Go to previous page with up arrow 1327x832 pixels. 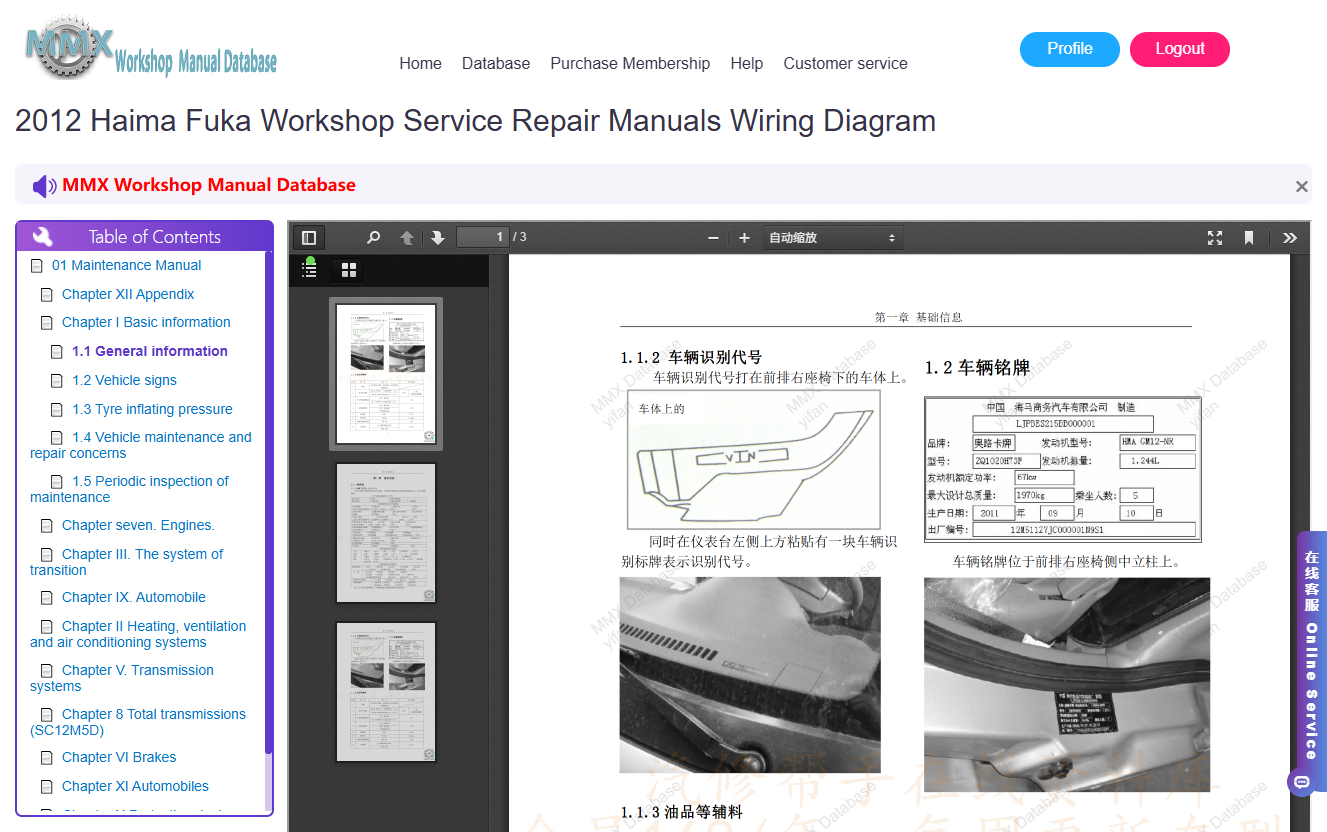(407, 238)
